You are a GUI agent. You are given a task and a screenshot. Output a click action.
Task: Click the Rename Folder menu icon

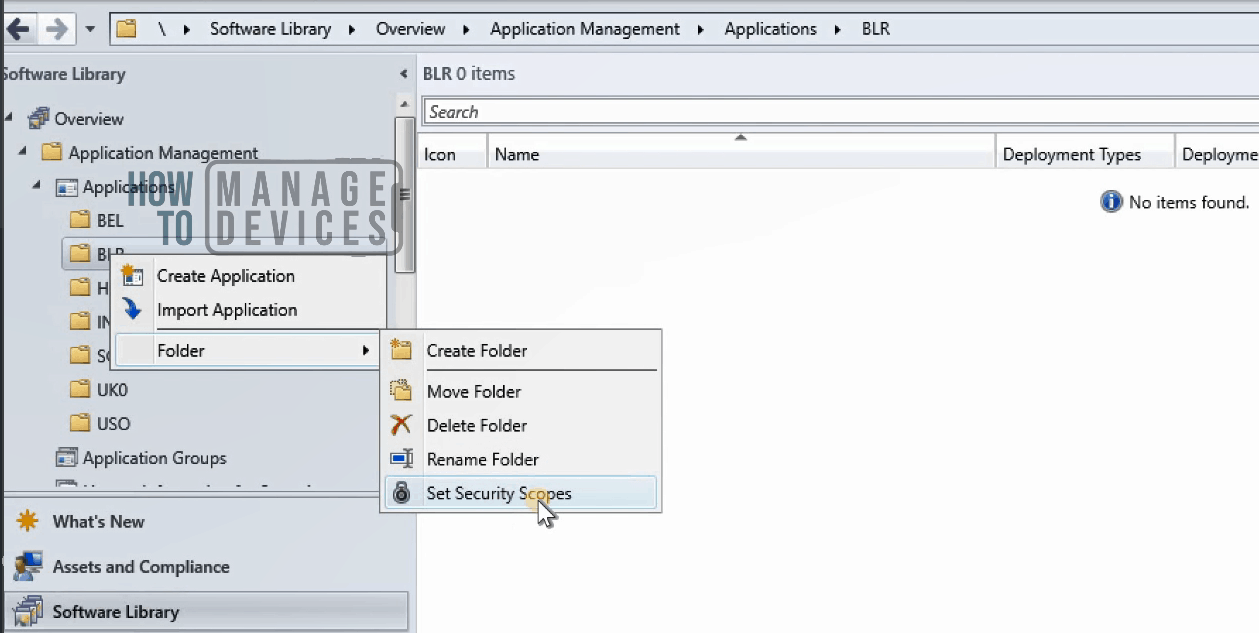401,459
